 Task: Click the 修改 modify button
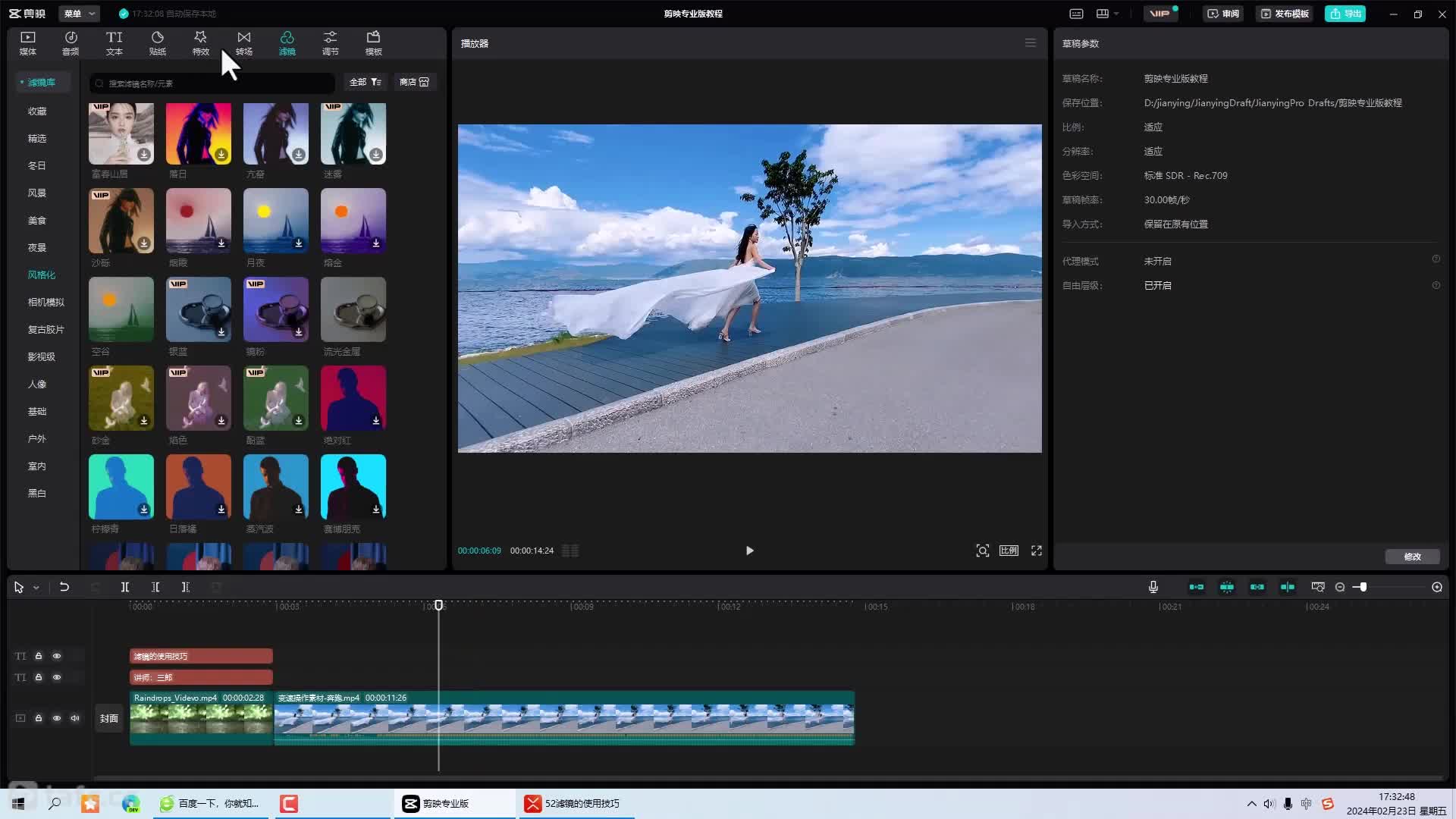[1413, 557]
